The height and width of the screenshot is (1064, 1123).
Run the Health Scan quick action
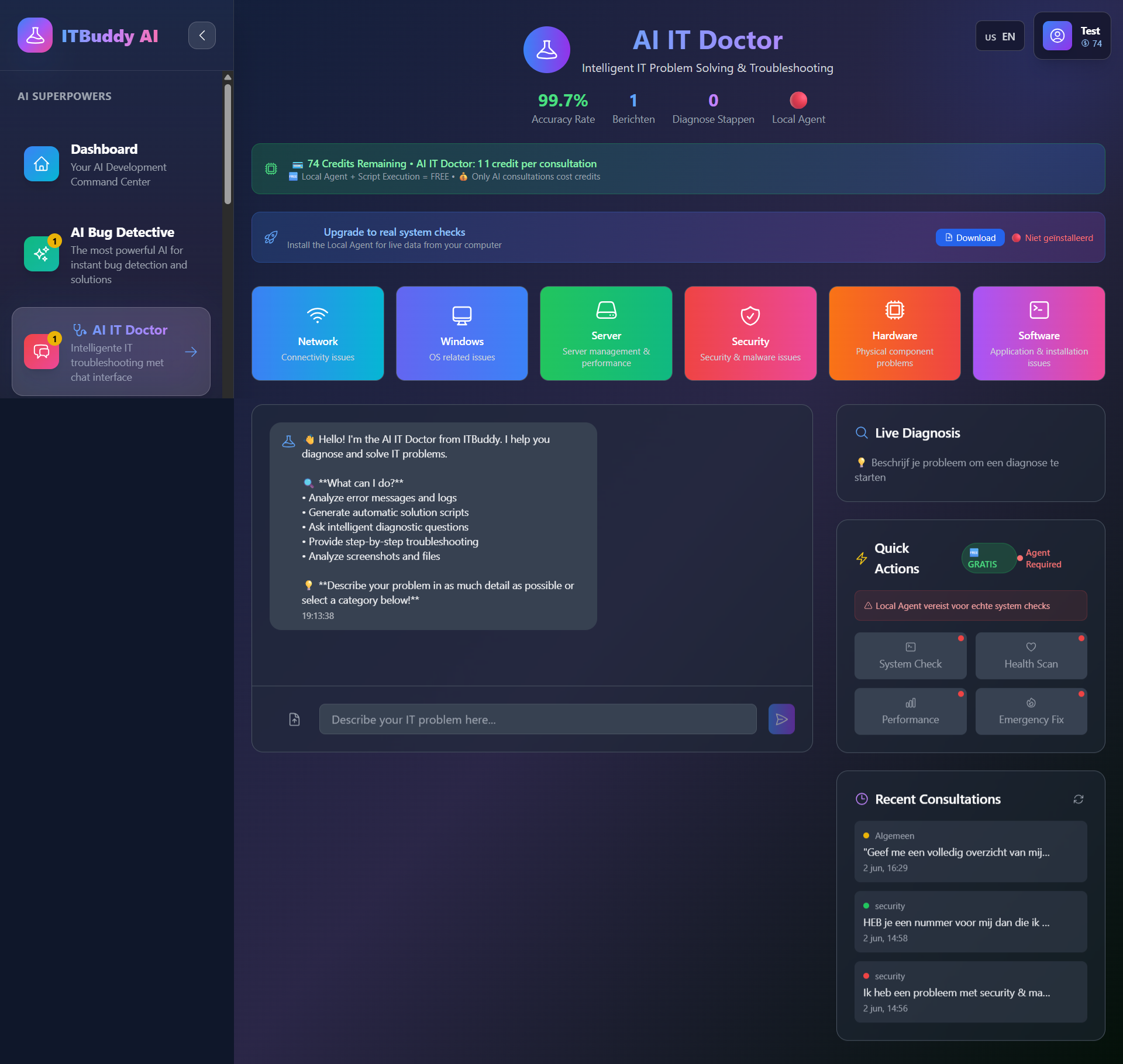click(1031, 656)
